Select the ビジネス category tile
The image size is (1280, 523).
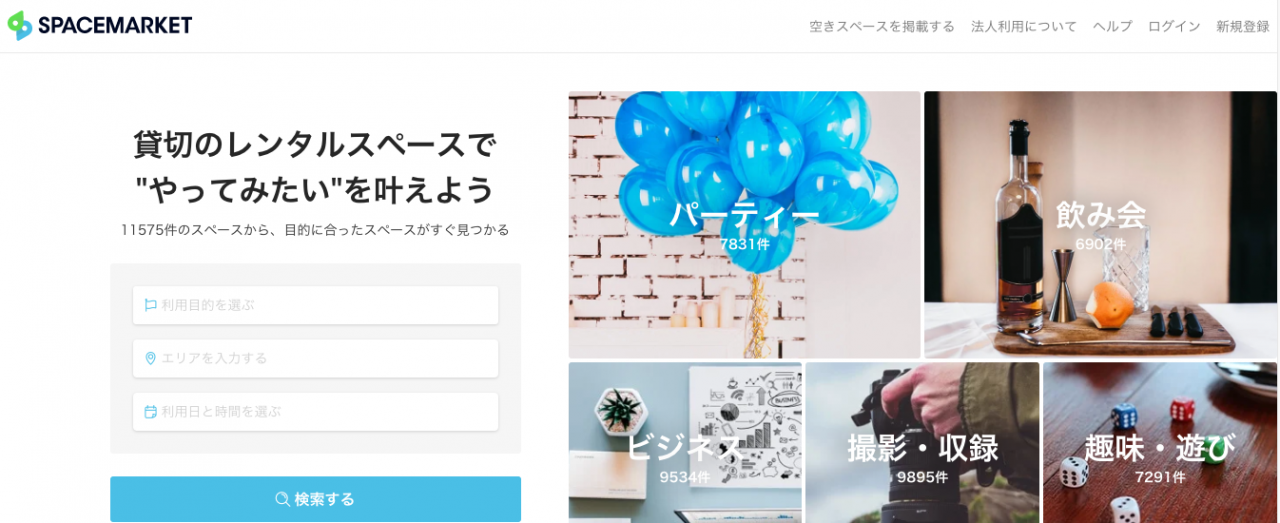click(x=685, y=443)
